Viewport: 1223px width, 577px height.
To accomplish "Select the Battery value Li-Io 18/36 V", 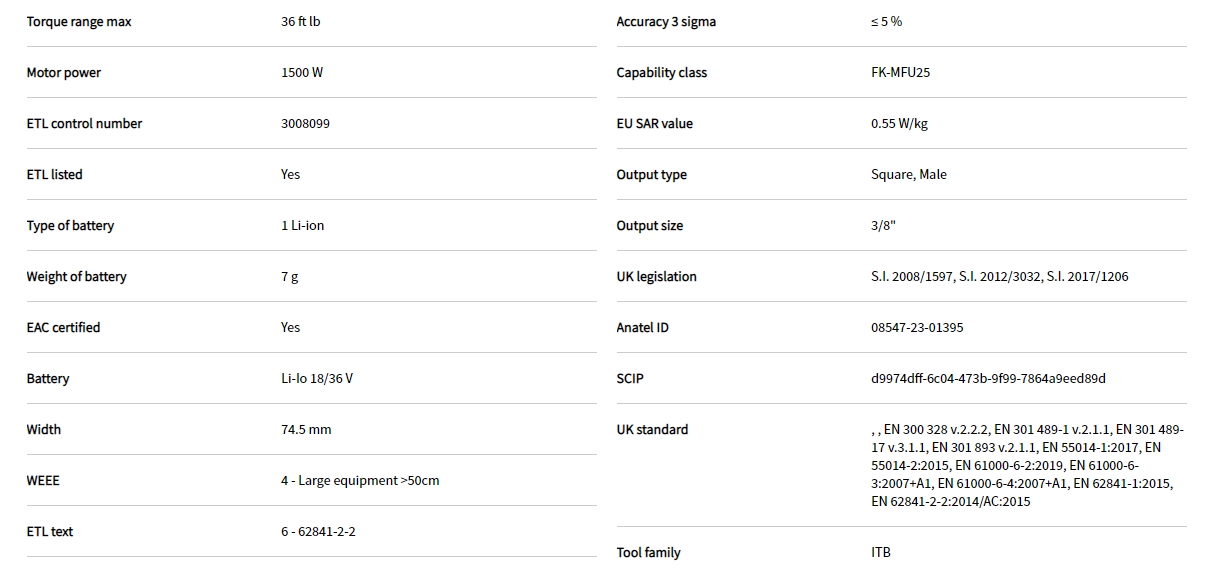I will (316, 379).
